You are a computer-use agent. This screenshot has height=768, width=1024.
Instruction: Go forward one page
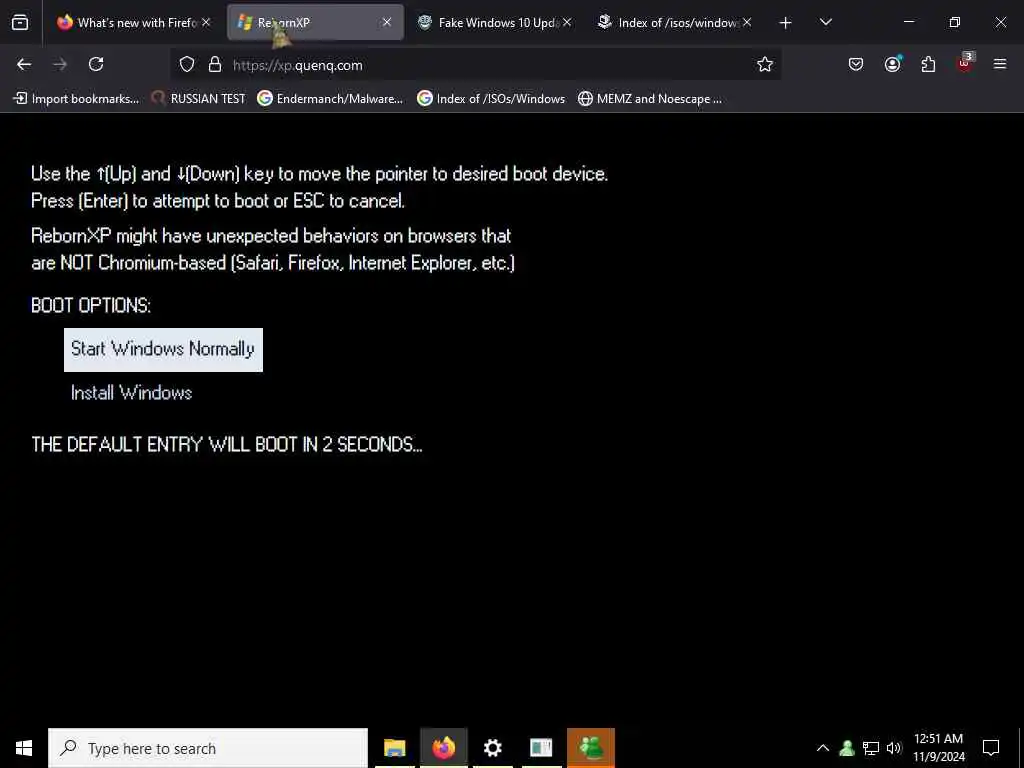tap(59, 64)
